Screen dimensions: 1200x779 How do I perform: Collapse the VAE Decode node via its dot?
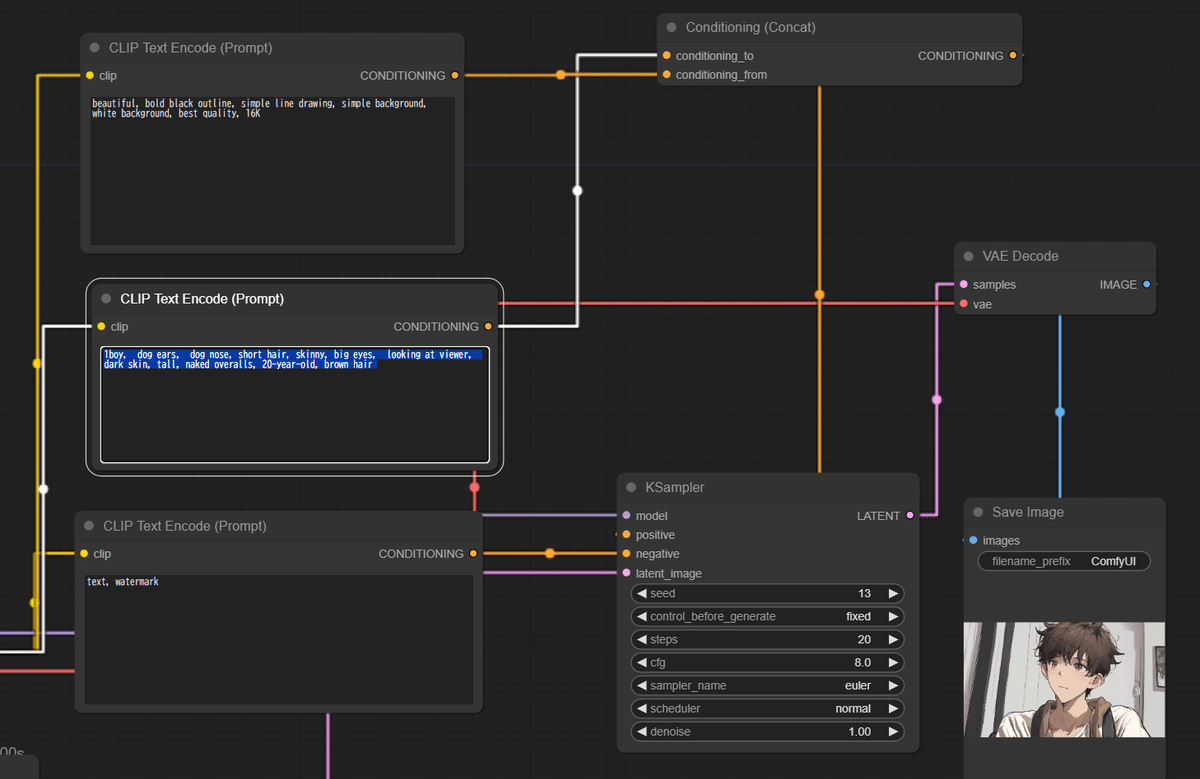coord(968,257)
